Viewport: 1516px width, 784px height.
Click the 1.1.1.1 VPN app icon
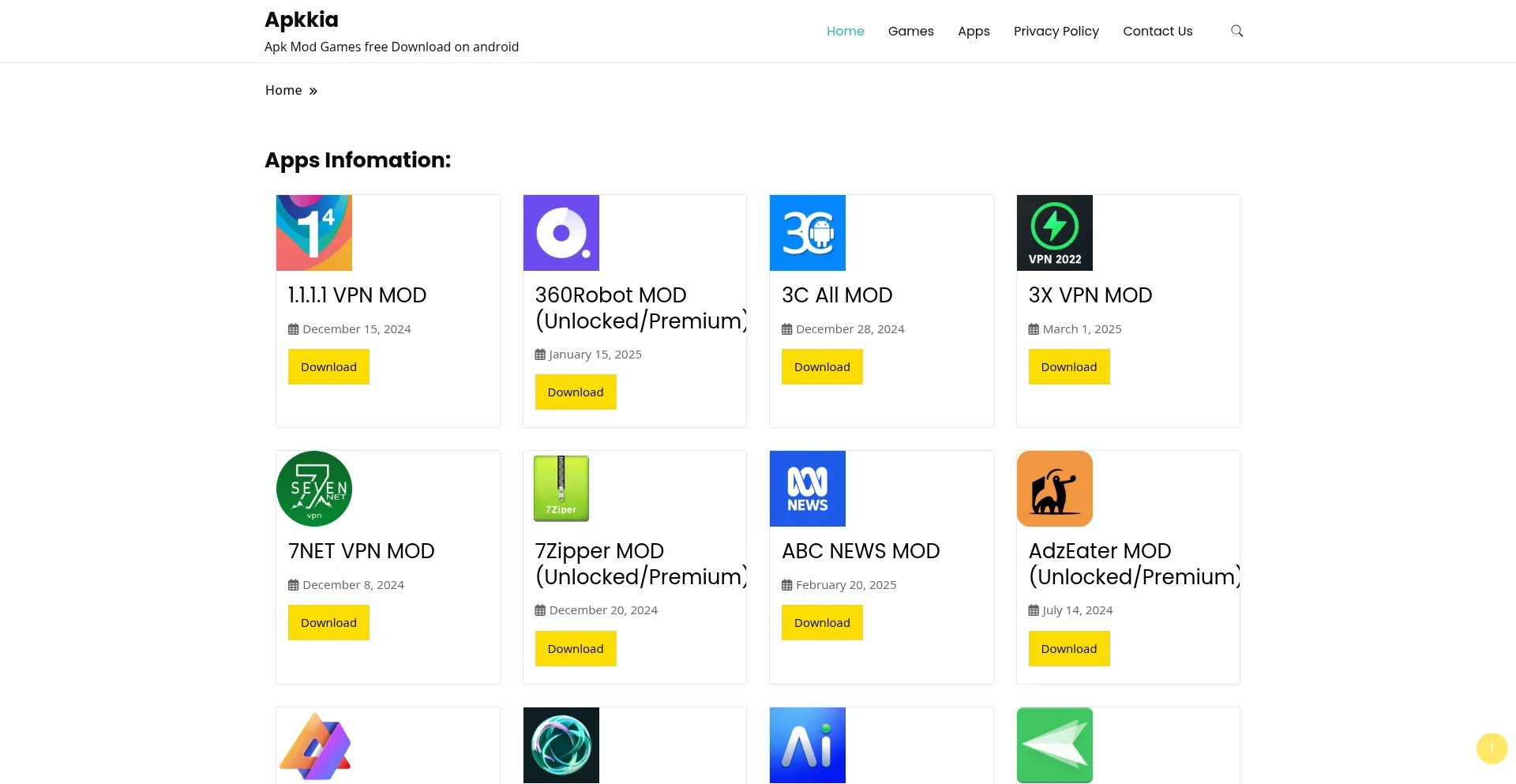(x=314, y=233)
